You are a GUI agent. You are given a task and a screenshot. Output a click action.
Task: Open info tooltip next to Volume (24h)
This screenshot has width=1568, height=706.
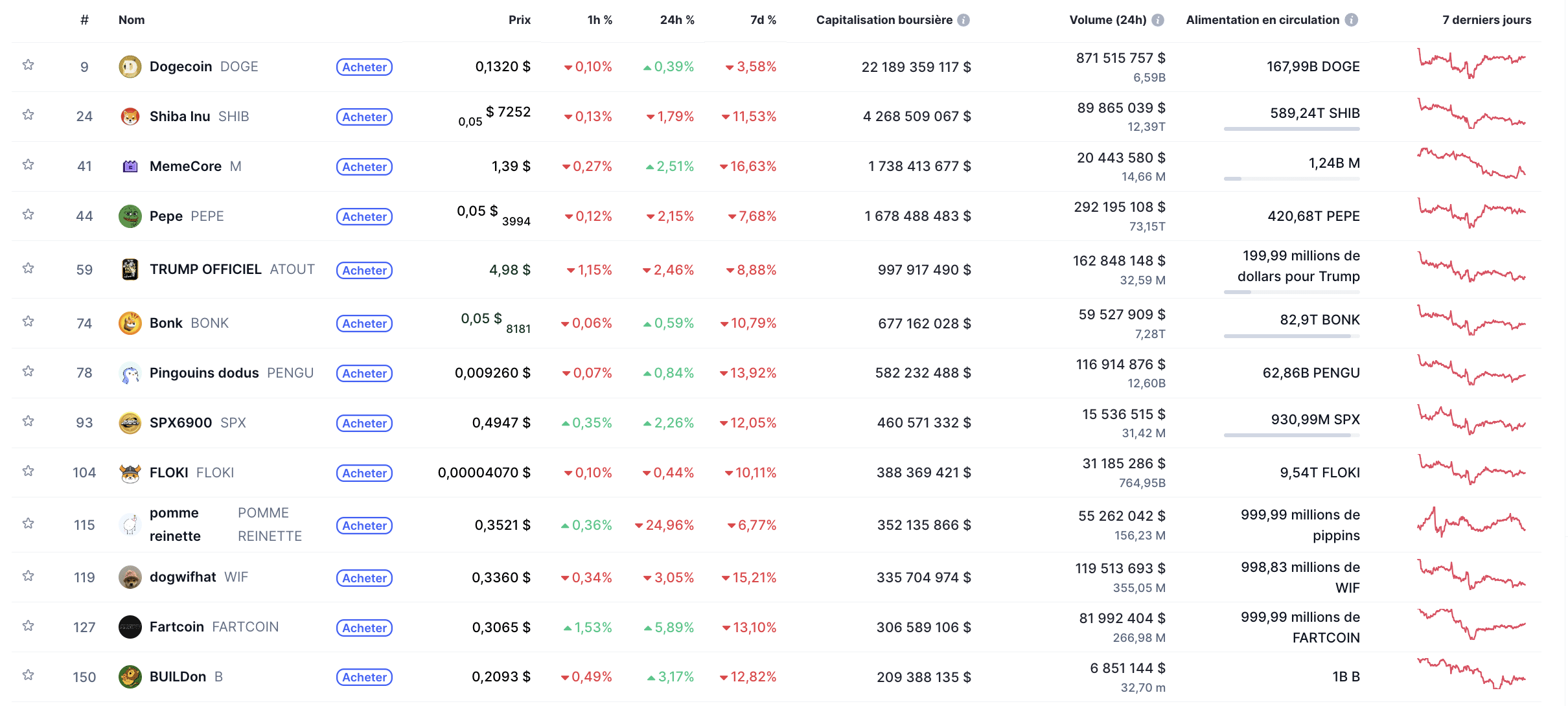tap(1158, 19)
